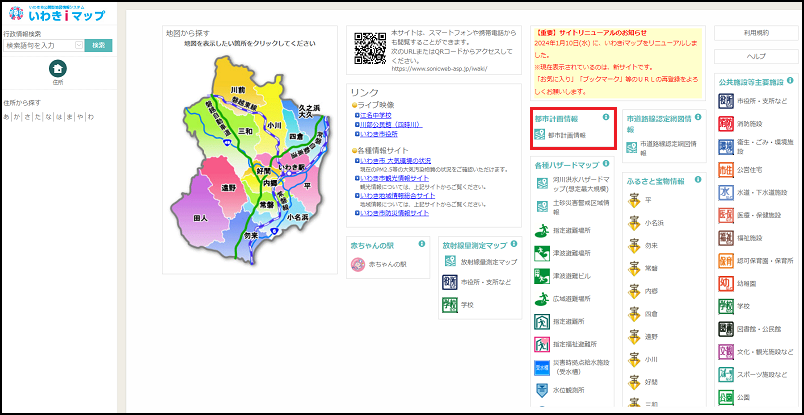804x415 pixels.
Task: Open the search phrase dropdown arrow
Action: click(x=79, y=45)
